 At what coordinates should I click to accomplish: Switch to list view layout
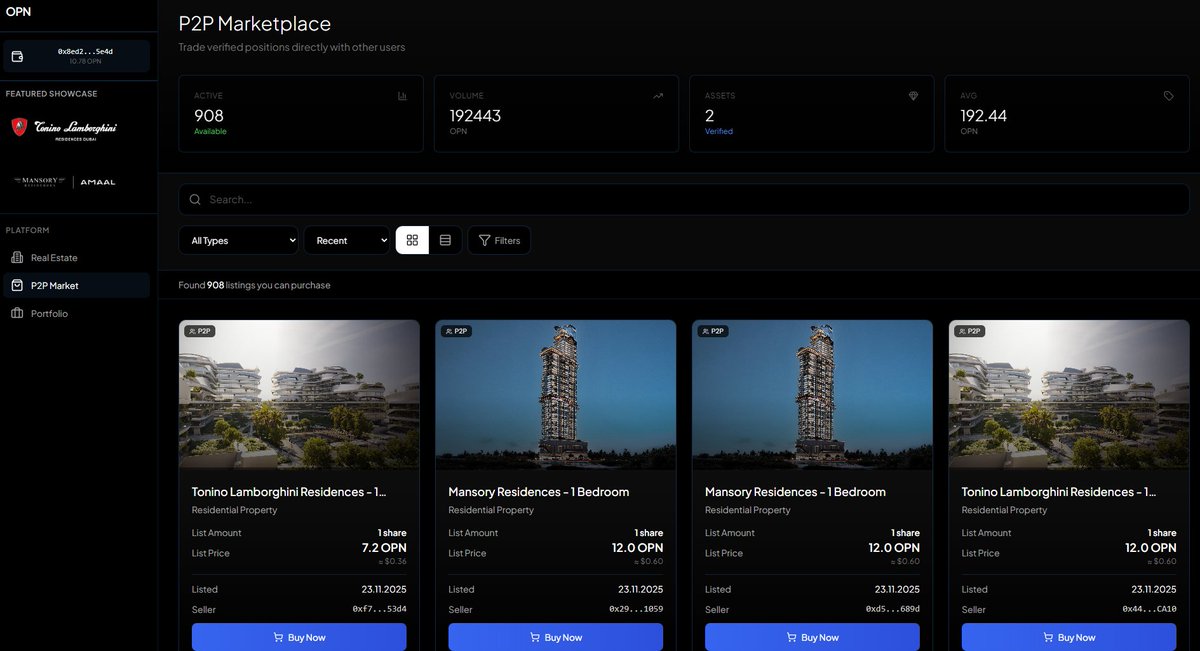[x=445, y=240]
